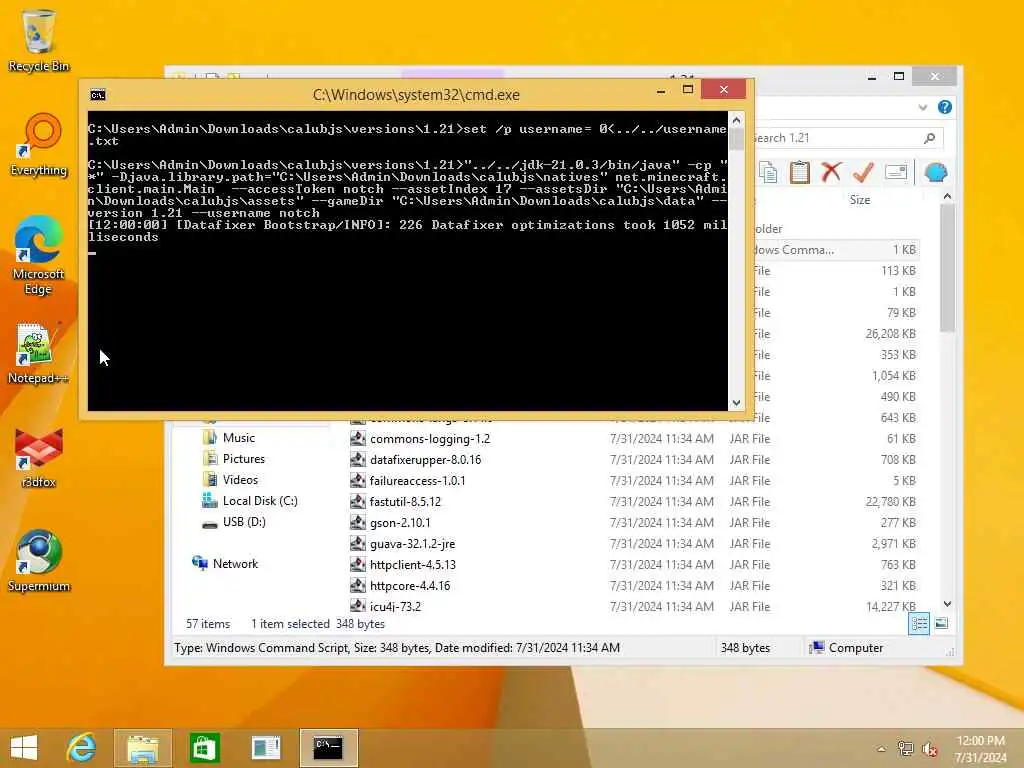Open Explorer help question mark icon
This screenshot has width=1024, height=768.
944,107
